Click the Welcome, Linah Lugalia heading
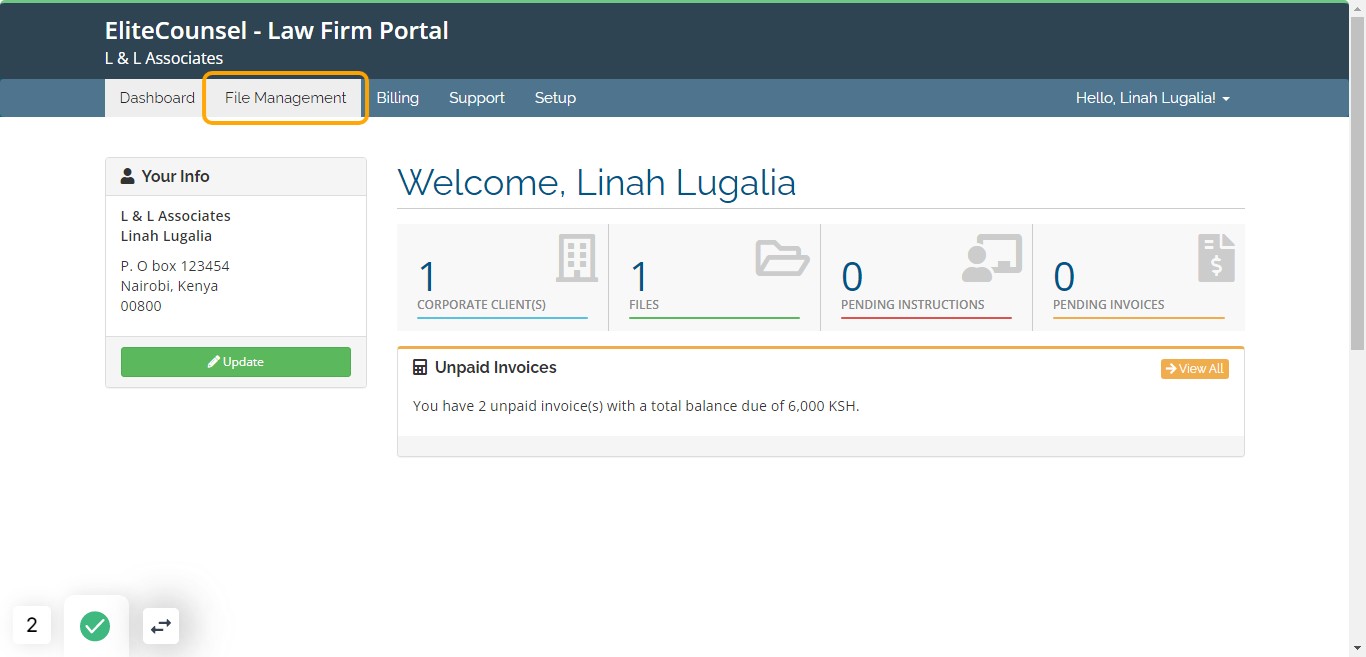 pos(597,183)
